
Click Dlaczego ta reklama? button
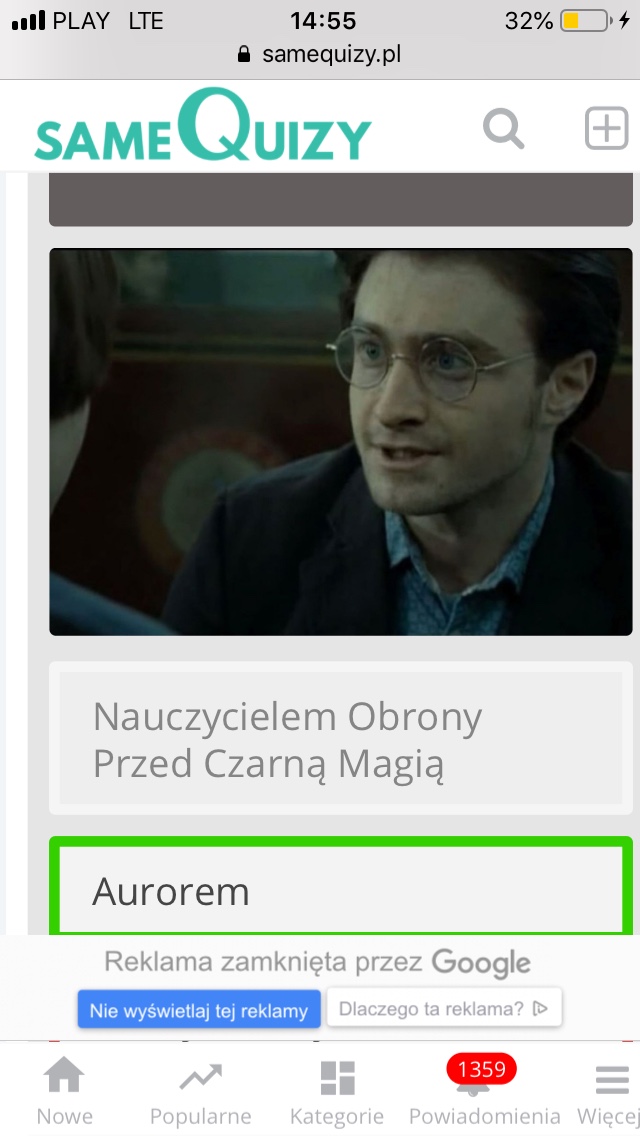[x=444, y=1008]
